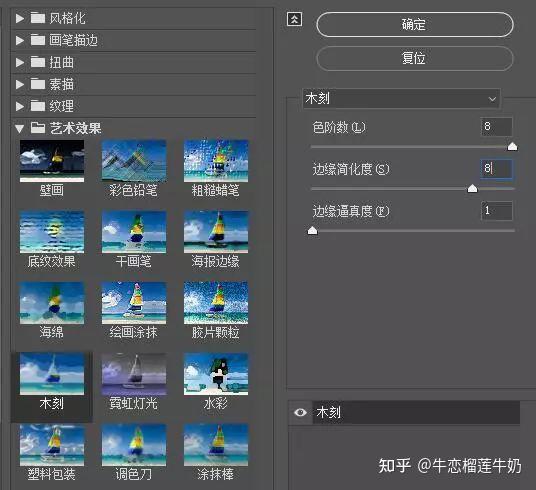
Task: Collapse the 艺术效果 folder
Action: point(19,129)
